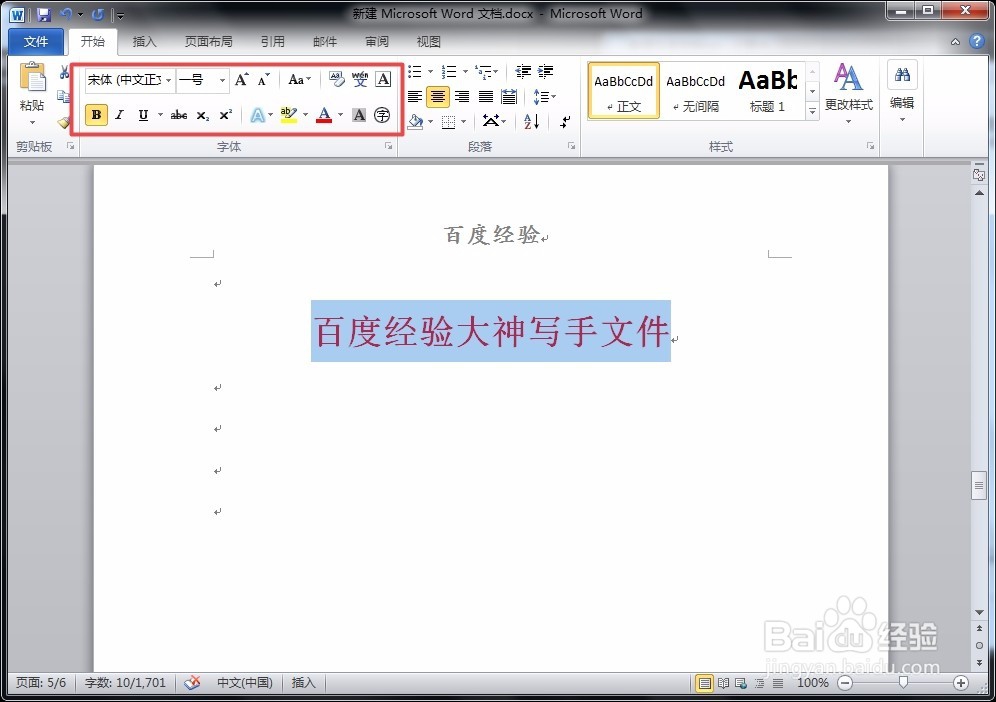
Task: Click the Undo arrow icon
Action: (66, 14)
